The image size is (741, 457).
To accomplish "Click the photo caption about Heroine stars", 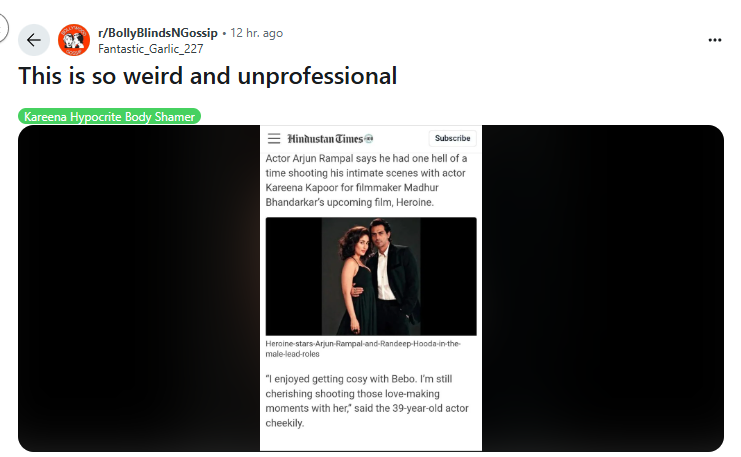I will [x=363, y=349].
